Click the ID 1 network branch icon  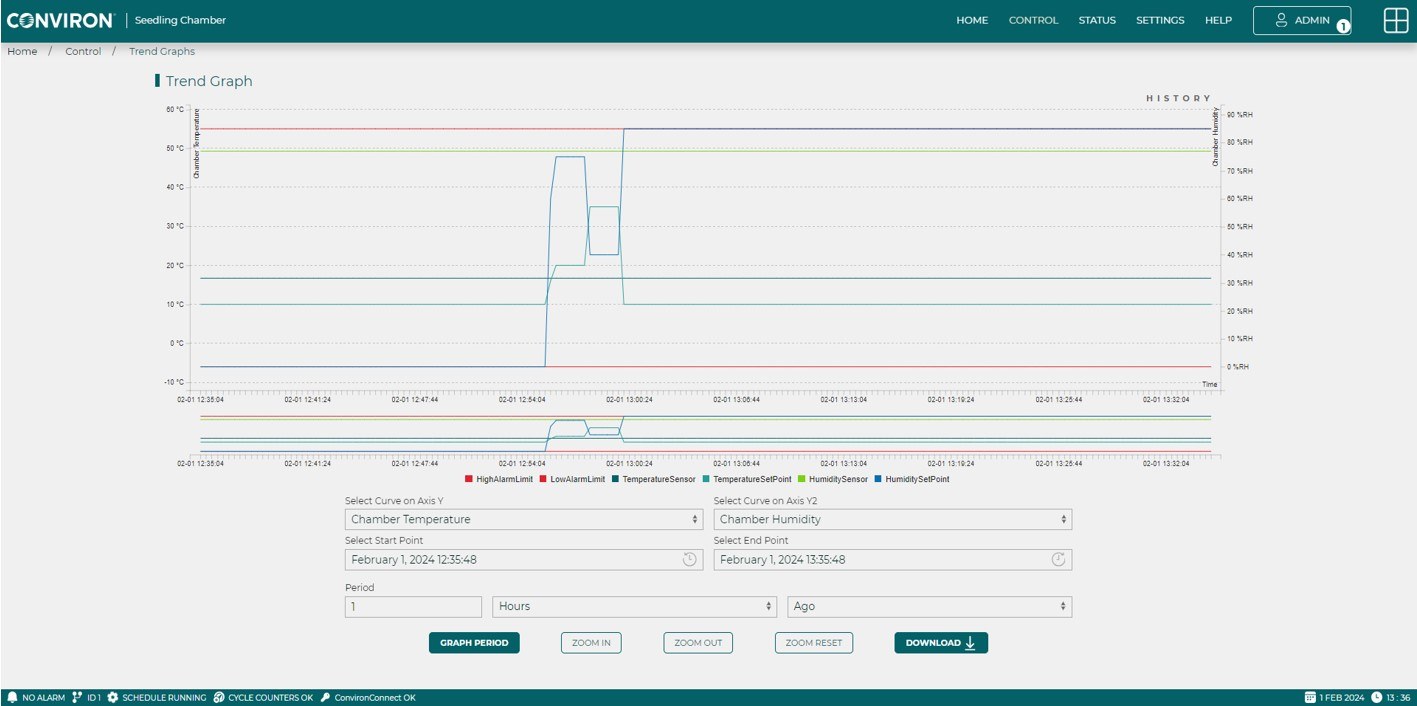pos(77,697)
